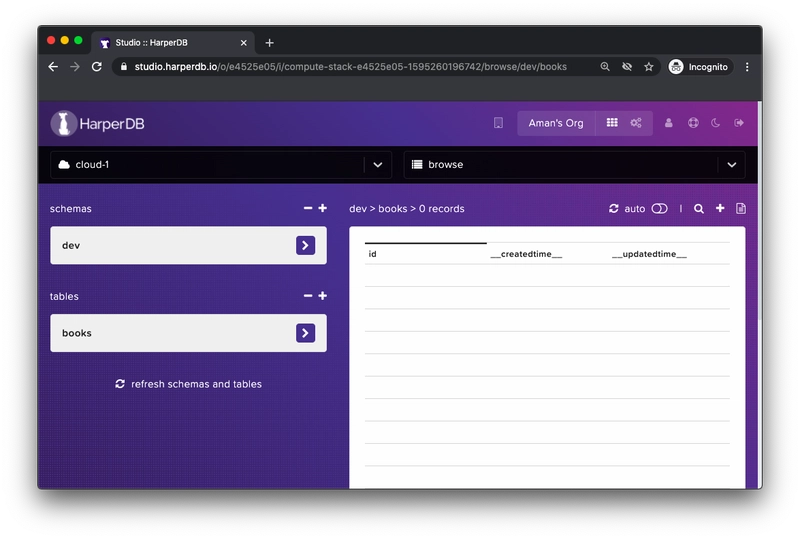800x539 pixels.
Task: Open the support lifebuoy icon
Action: pos(693,123)
